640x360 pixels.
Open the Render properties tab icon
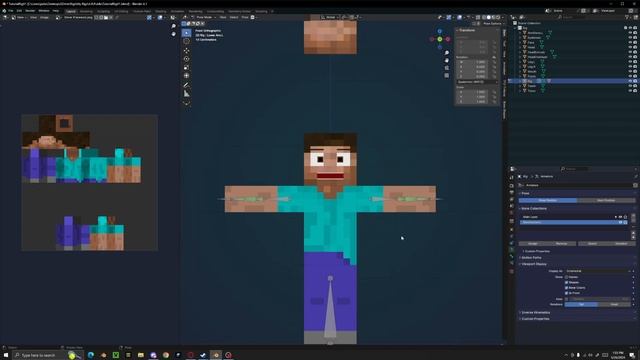tap(511, 186)
